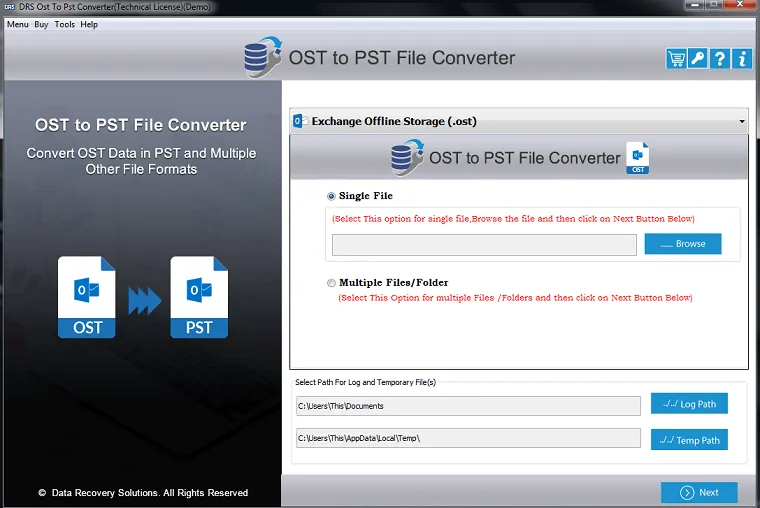The height and width of the screenshot is (508, 760).
Task: Click the DRS app icon in title bar
Action: point(10,7)
